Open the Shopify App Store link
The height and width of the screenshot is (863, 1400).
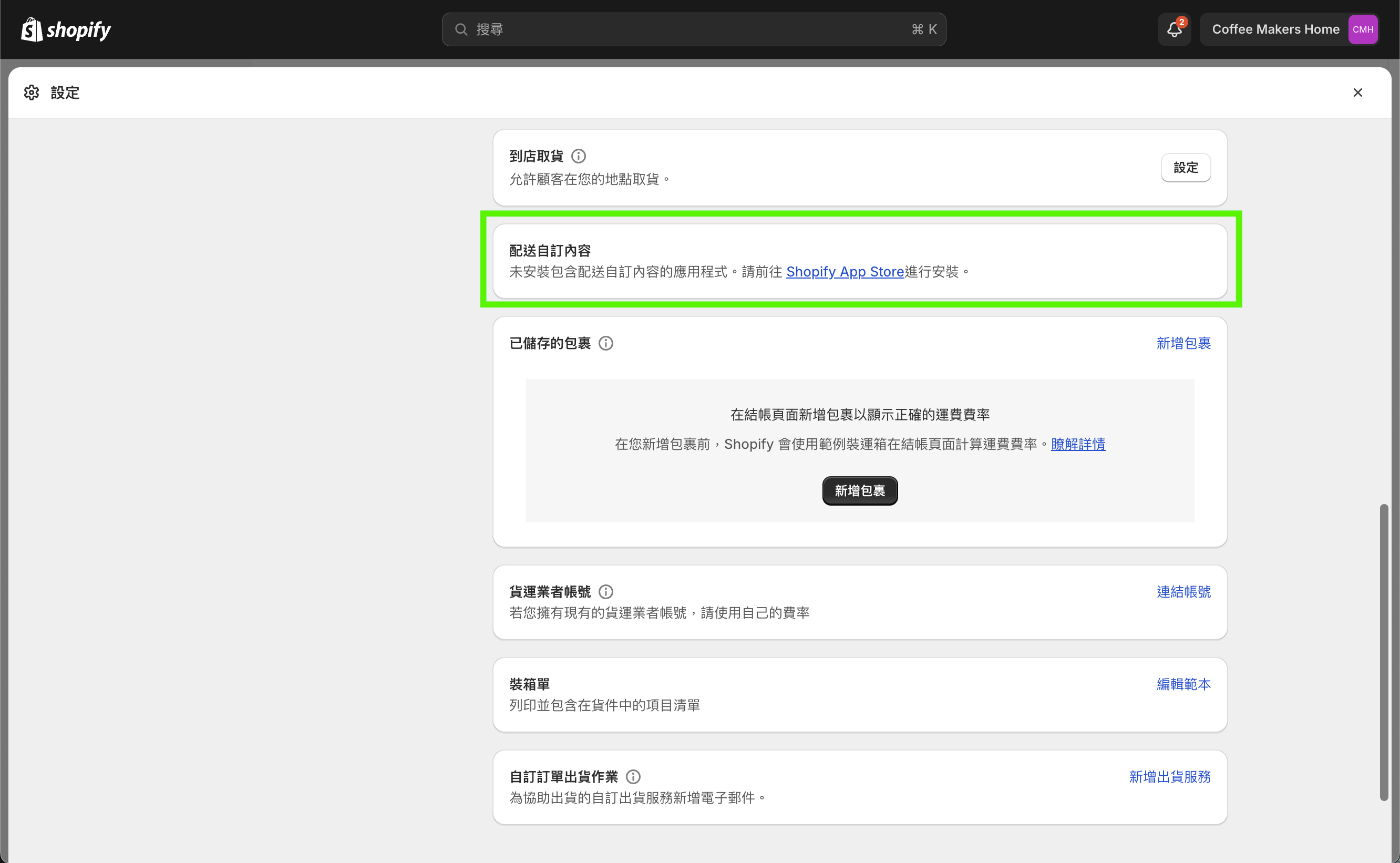coord(845,272)
